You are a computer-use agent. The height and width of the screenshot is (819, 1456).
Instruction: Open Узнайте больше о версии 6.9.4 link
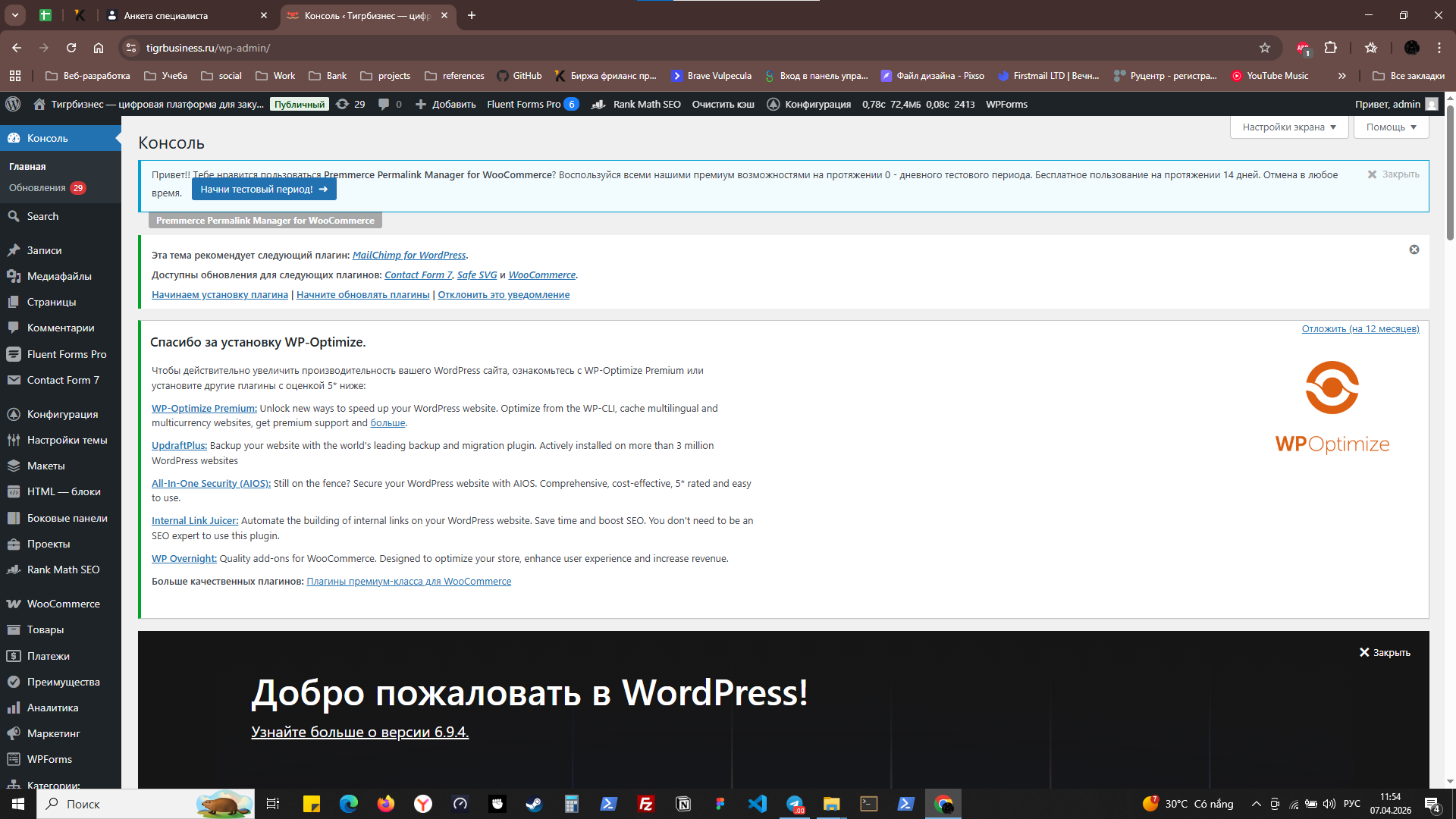(360, 732)
